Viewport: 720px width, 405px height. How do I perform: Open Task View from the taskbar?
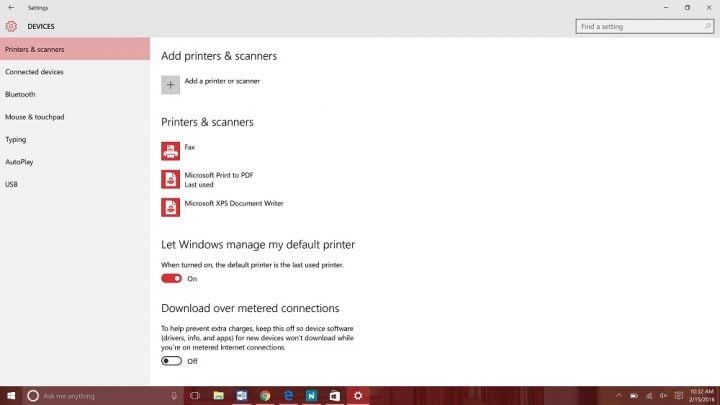tap(195, 396)
